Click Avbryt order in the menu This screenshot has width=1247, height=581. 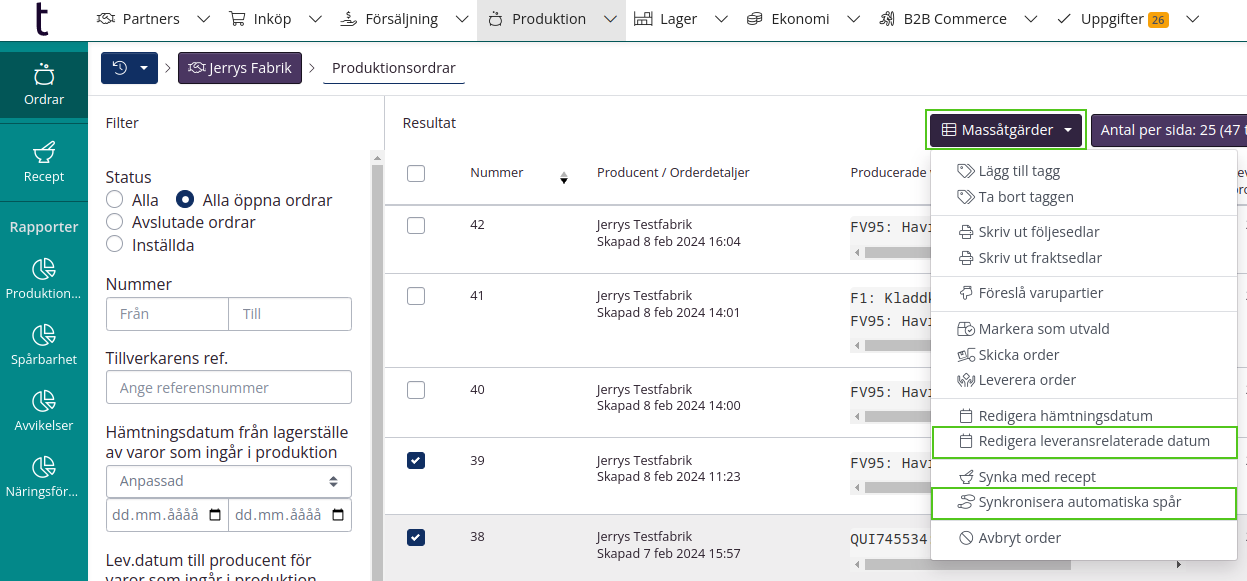click(1019, 538)
